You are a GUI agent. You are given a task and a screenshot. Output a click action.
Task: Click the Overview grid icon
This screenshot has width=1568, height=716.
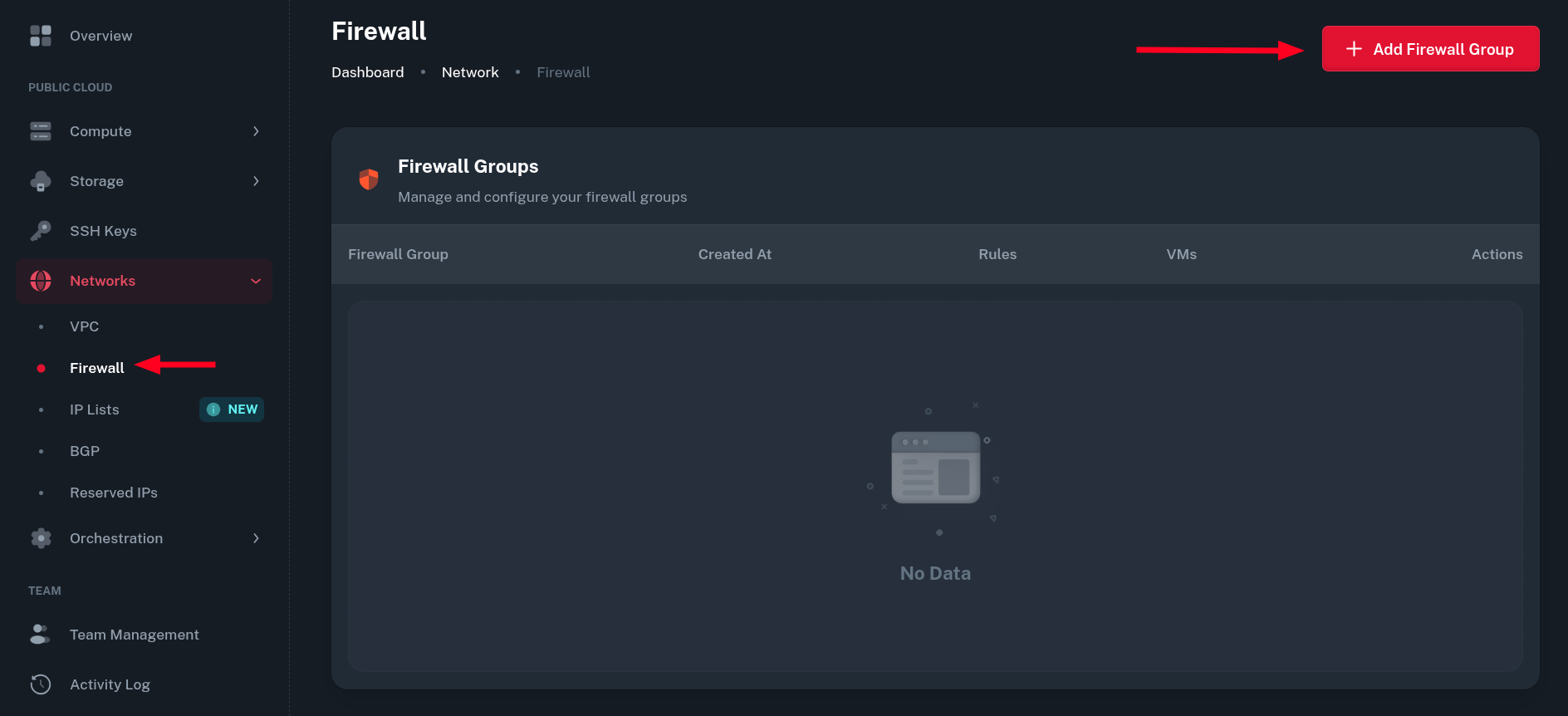(x=41, y=36)
